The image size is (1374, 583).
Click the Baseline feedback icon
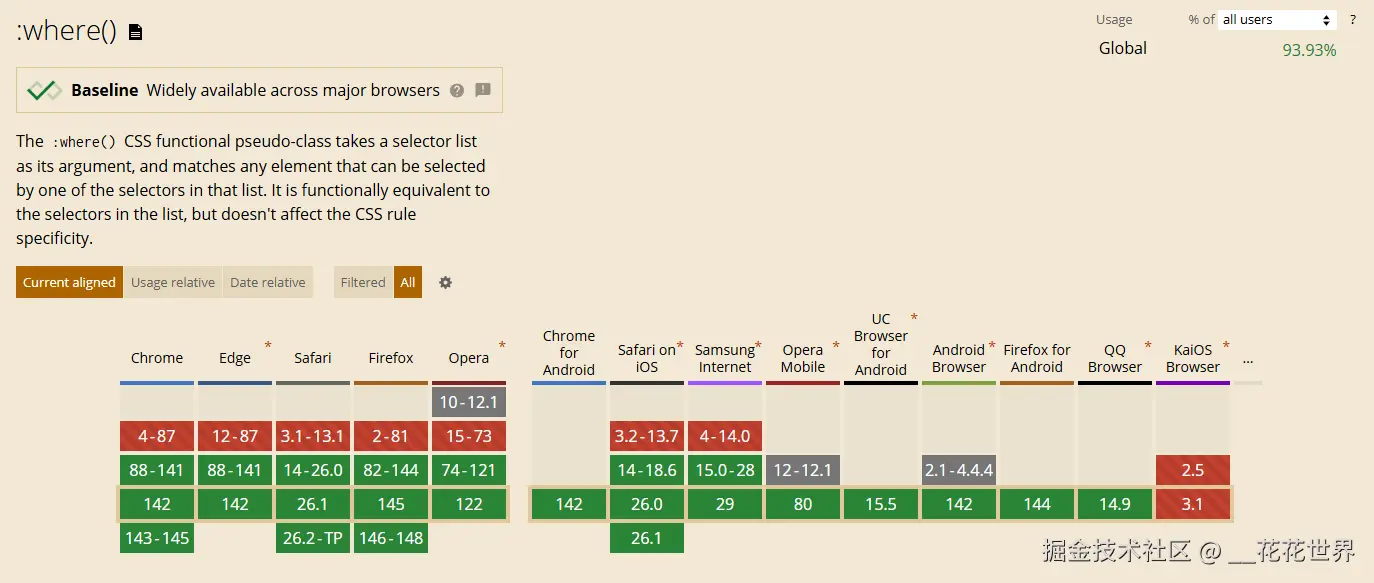[483, 90]
